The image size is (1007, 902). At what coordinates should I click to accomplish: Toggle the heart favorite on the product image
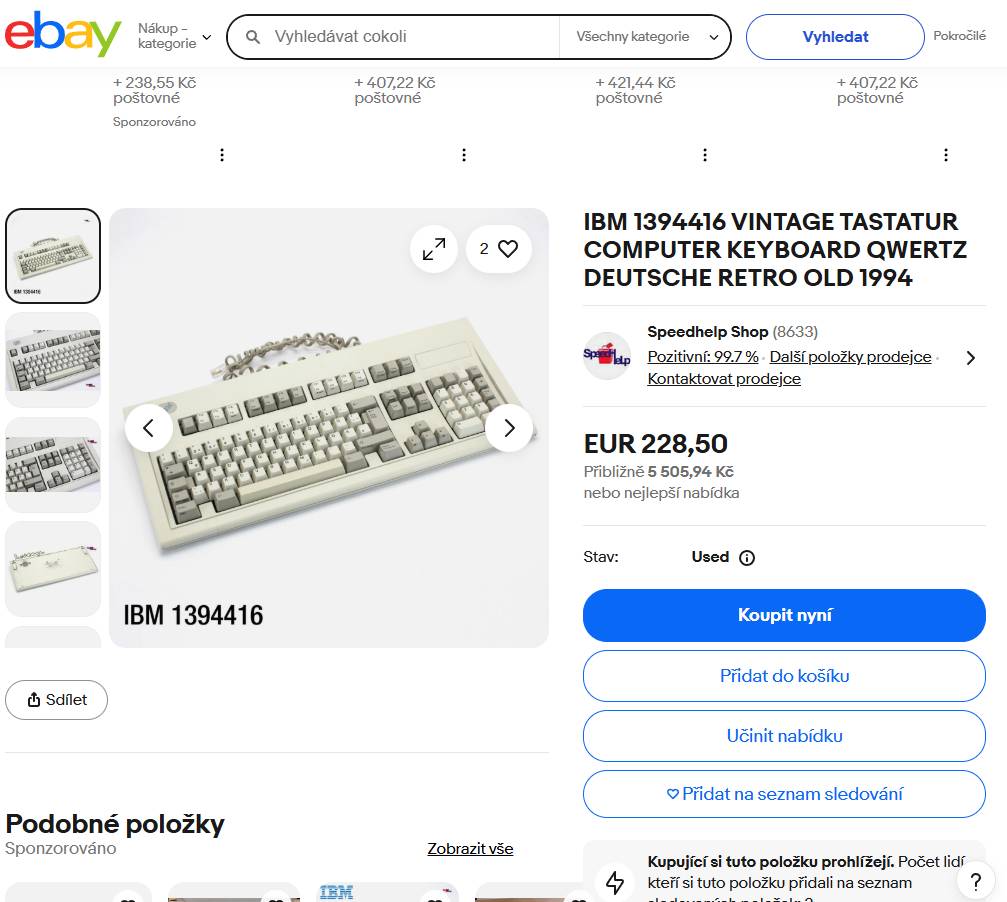coord(508,249)
